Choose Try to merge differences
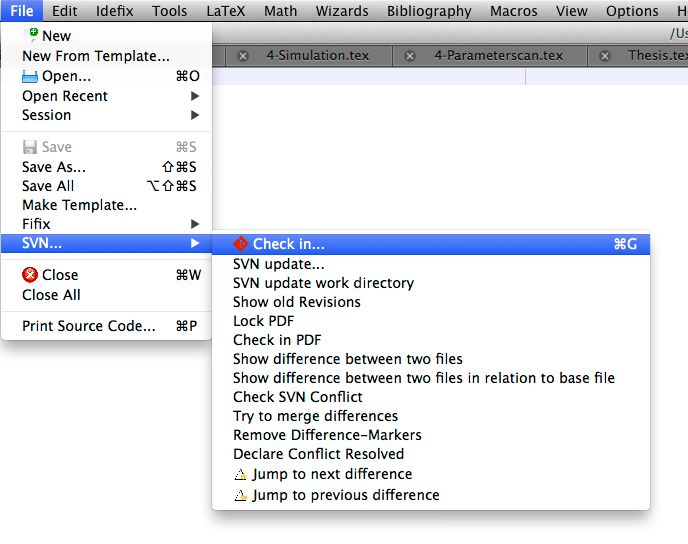Image resolution: width=688 pixels, height=544 pixels. point(430,416)
